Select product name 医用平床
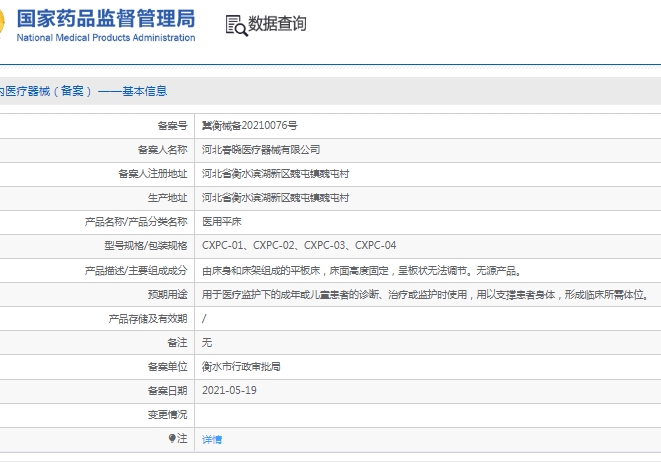Viewport: 661px width, 470px height. pos(222,222)
